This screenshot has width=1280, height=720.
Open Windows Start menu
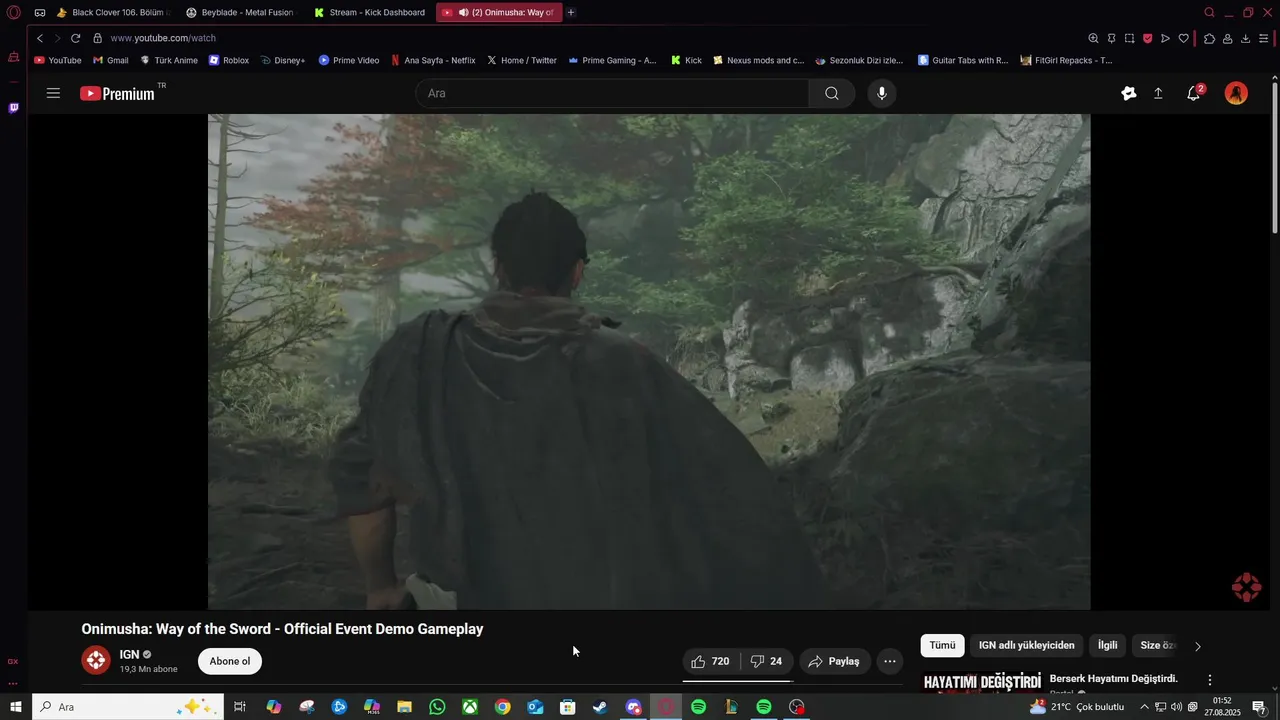point(15,707)
